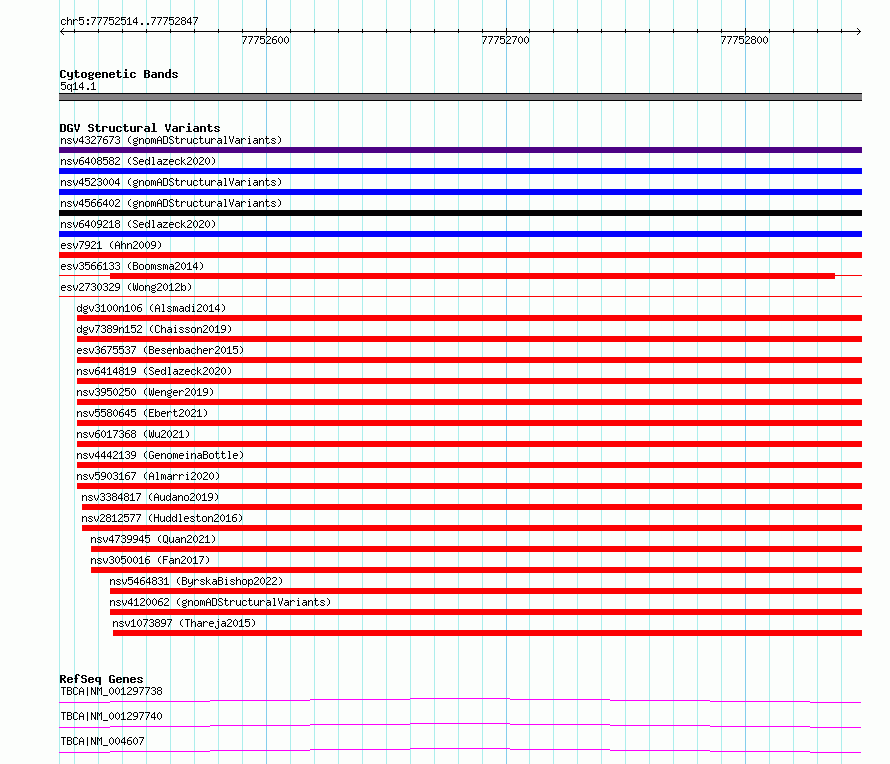Open nsv1073897 (Thareja2015) label
Image resolution: width=890 pixels, height=764 pixels.
184,623
